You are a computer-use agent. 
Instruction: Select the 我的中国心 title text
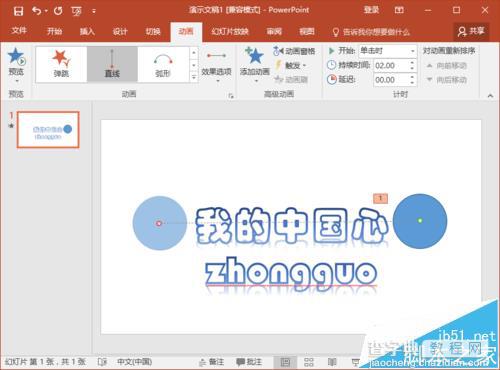[291, 226]
